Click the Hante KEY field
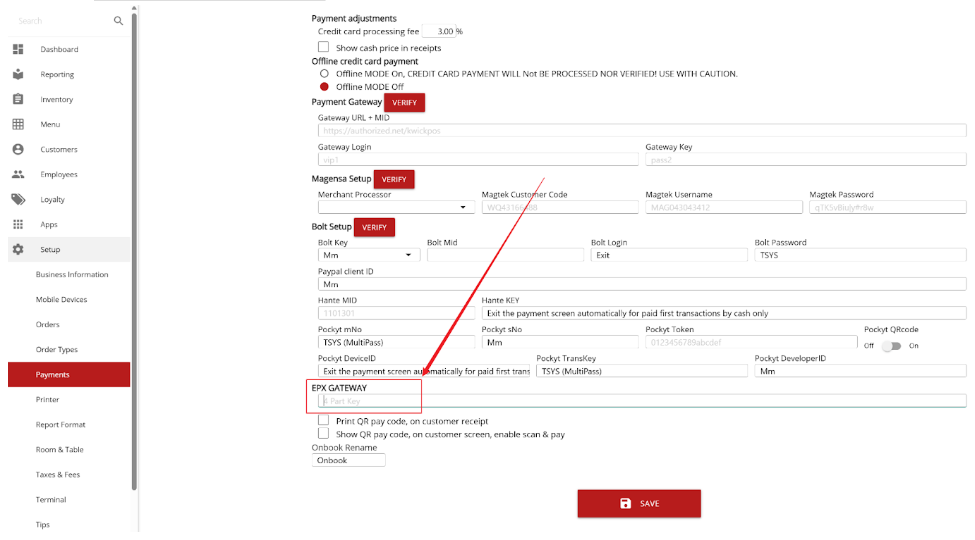 [724, 313]
